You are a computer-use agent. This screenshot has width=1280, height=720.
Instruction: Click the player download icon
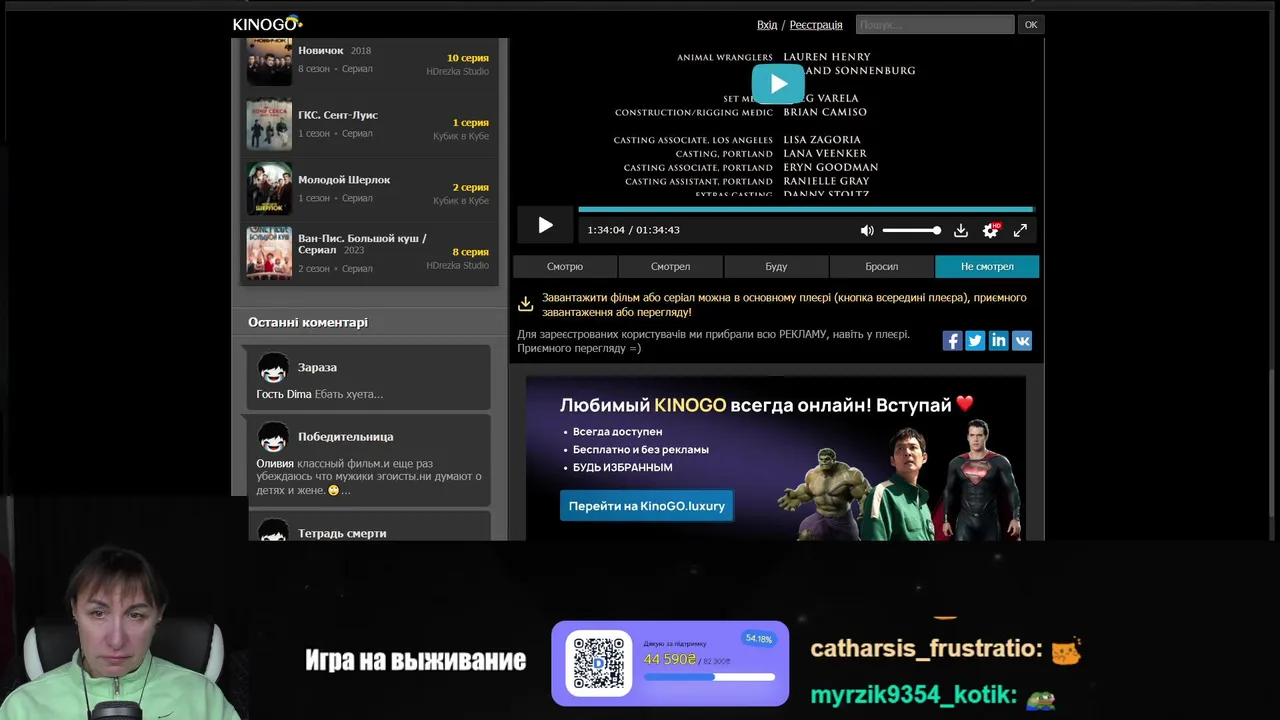click(x=960, y=230)
